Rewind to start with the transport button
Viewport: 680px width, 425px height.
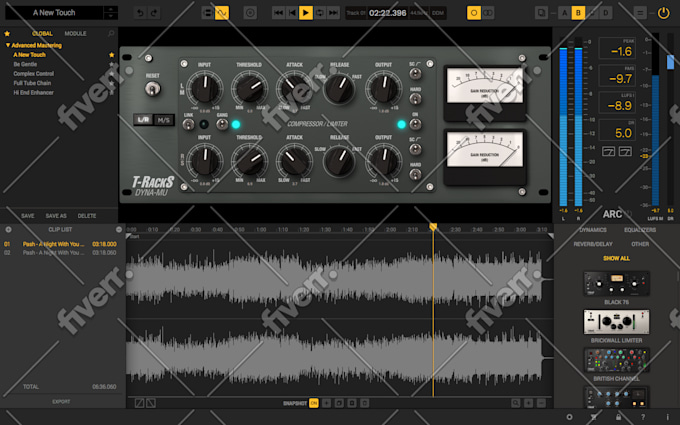coord(278,13)
